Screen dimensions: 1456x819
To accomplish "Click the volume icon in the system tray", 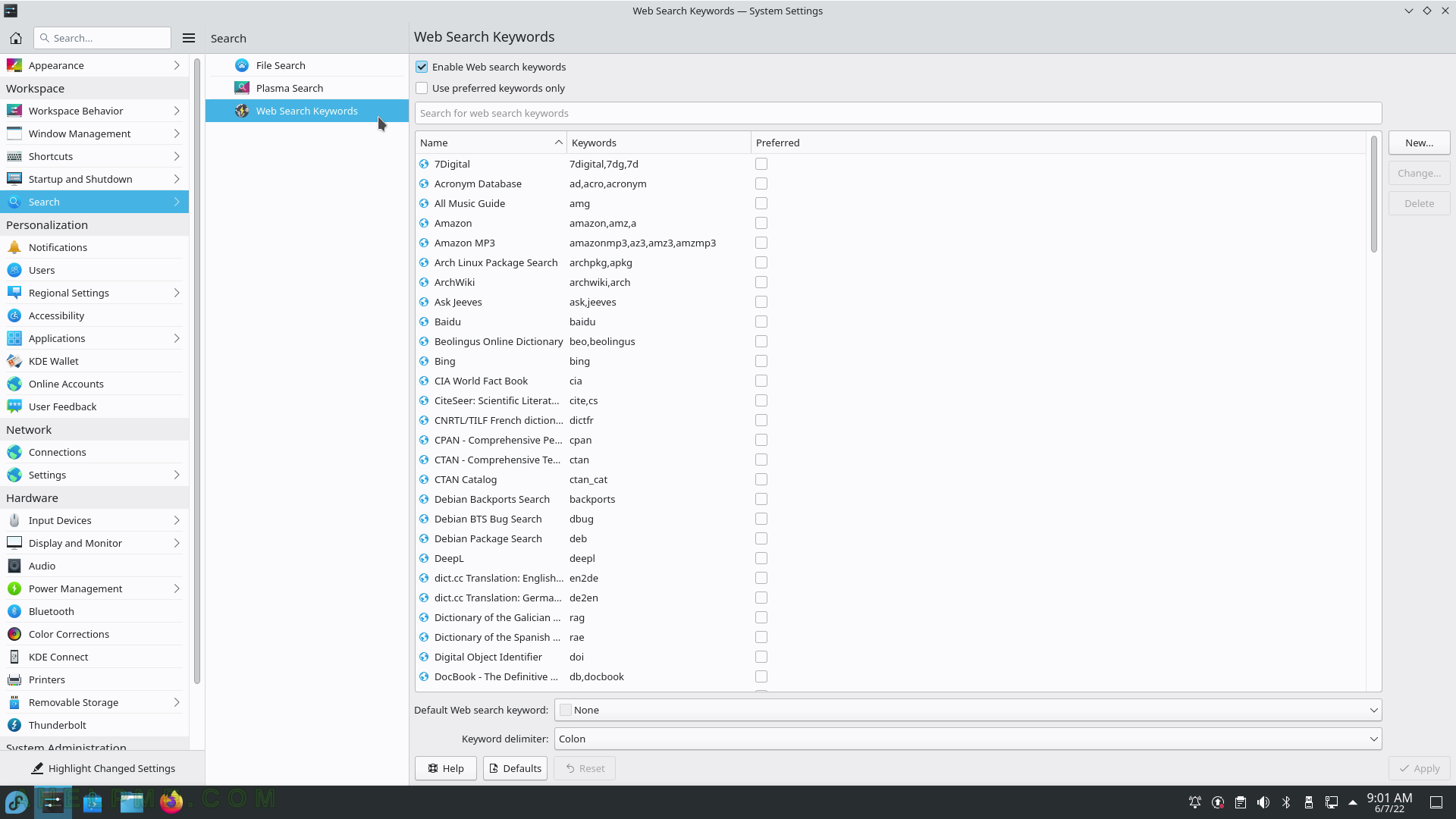I will (1263, 802).
